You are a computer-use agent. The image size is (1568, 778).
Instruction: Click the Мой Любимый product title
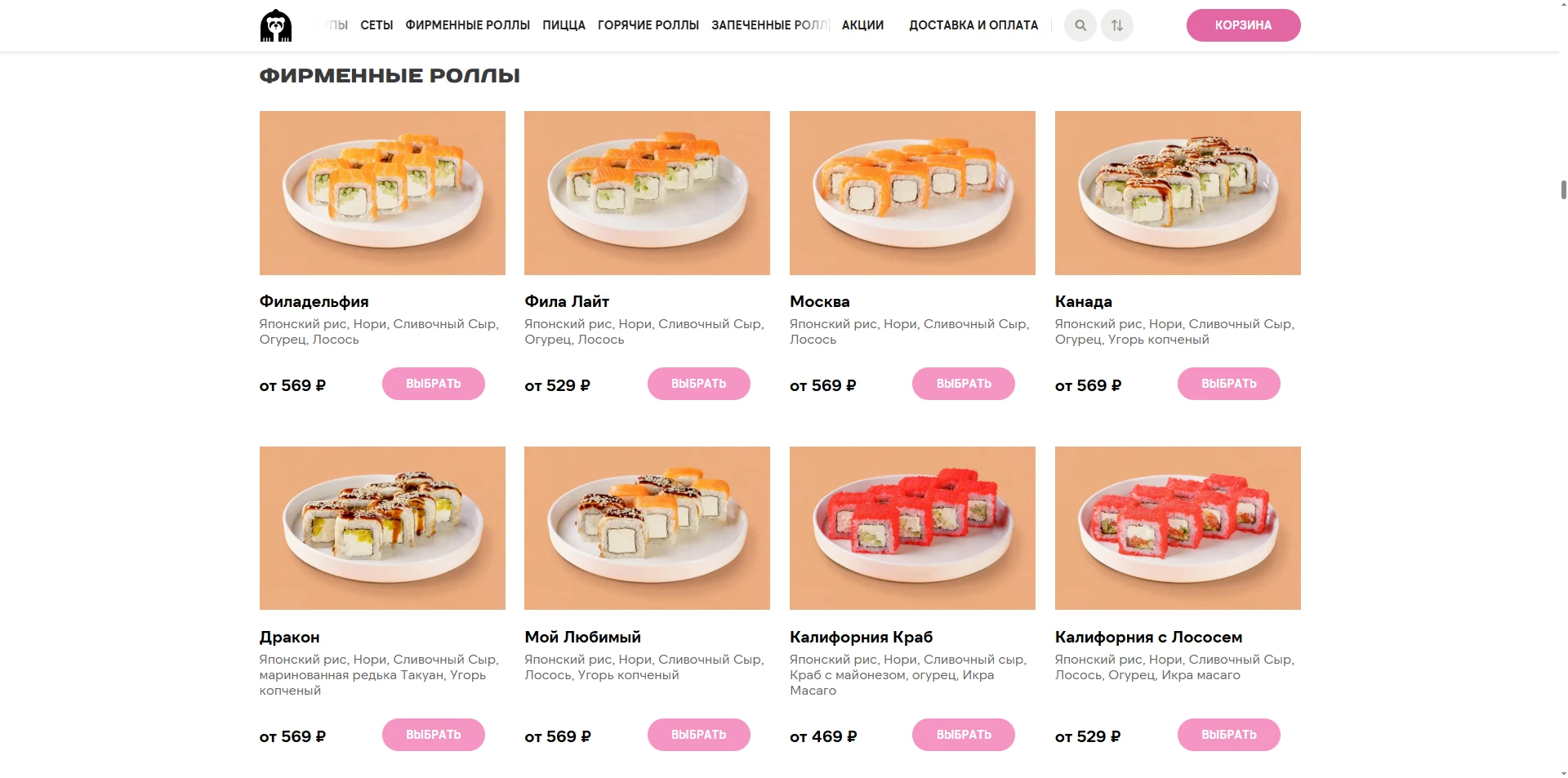[x=582, y=637]
